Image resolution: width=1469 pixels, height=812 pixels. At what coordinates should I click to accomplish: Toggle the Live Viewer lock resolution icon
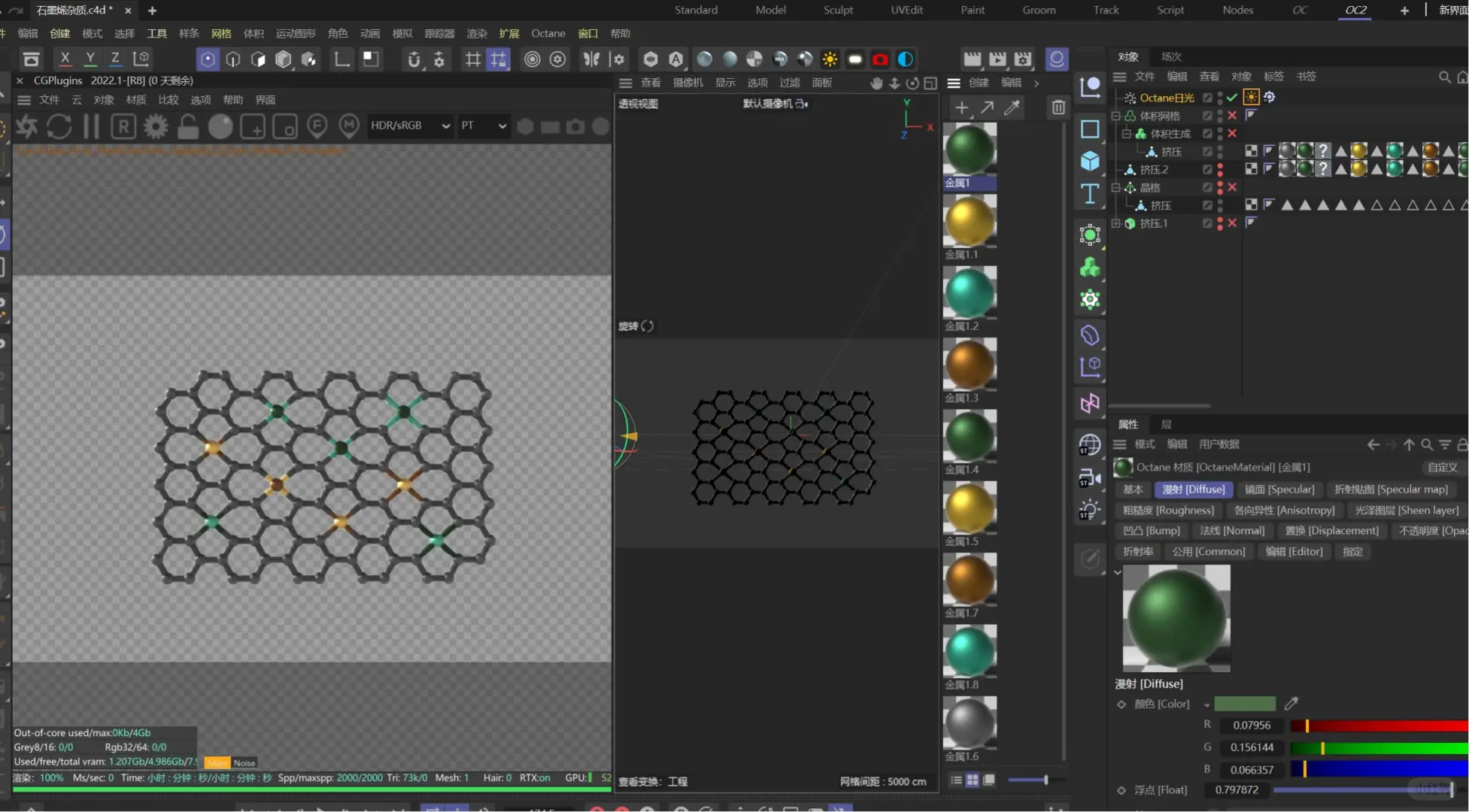click(x=188, y=126)
